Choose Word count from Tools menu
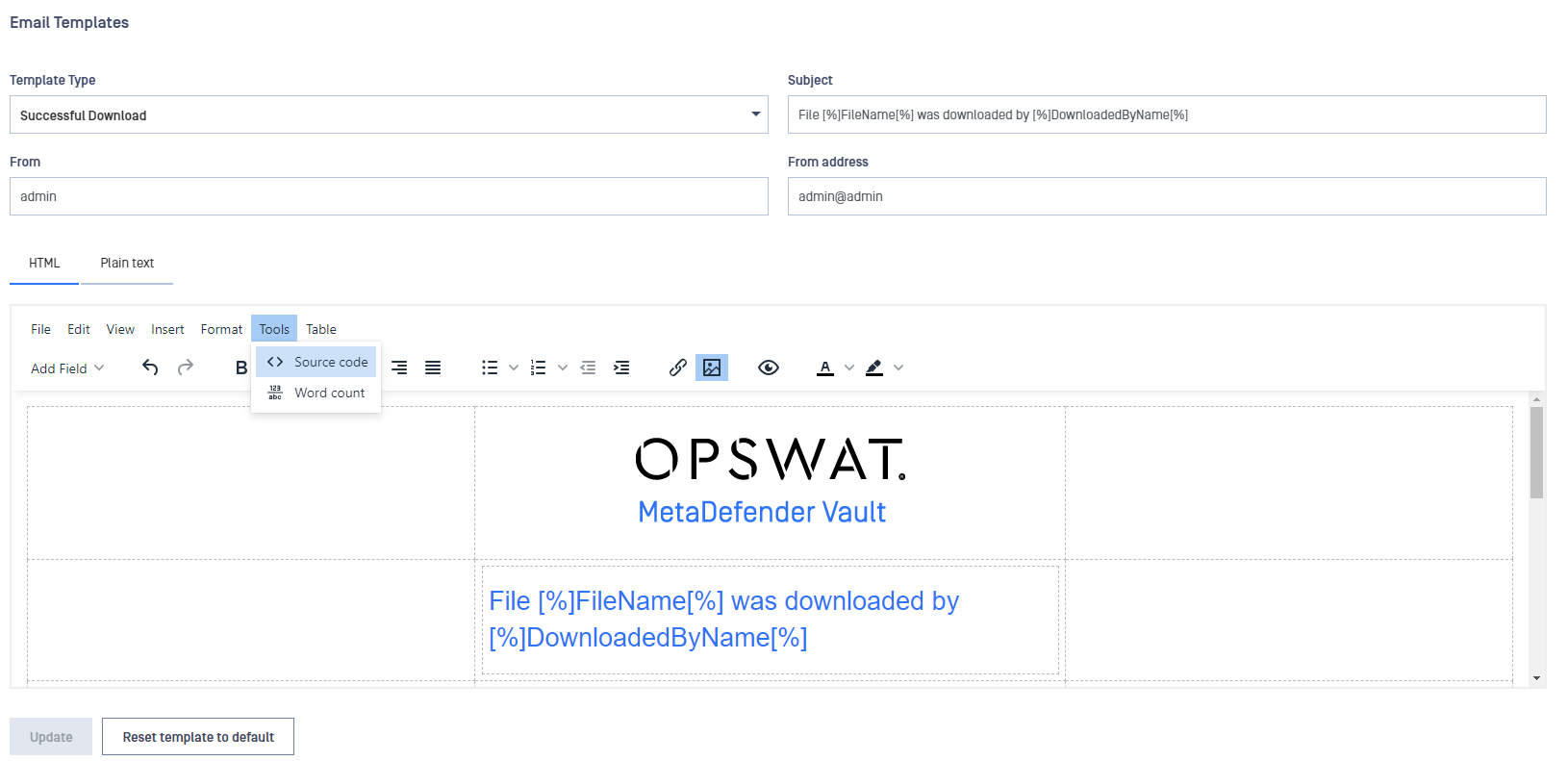Screen dimensions: 1568x761 (x=316, y=393)
